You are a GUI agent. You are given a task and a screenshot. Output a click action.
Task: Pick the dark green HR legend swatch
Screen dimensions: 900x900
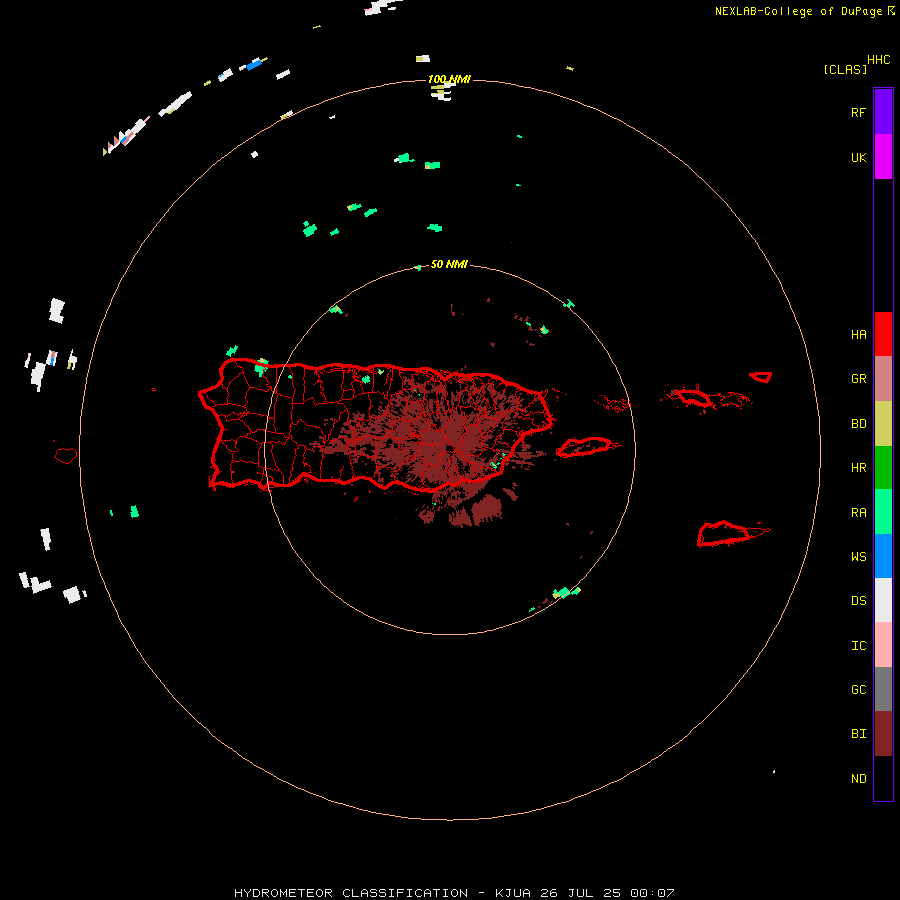[x=883, y=468]
